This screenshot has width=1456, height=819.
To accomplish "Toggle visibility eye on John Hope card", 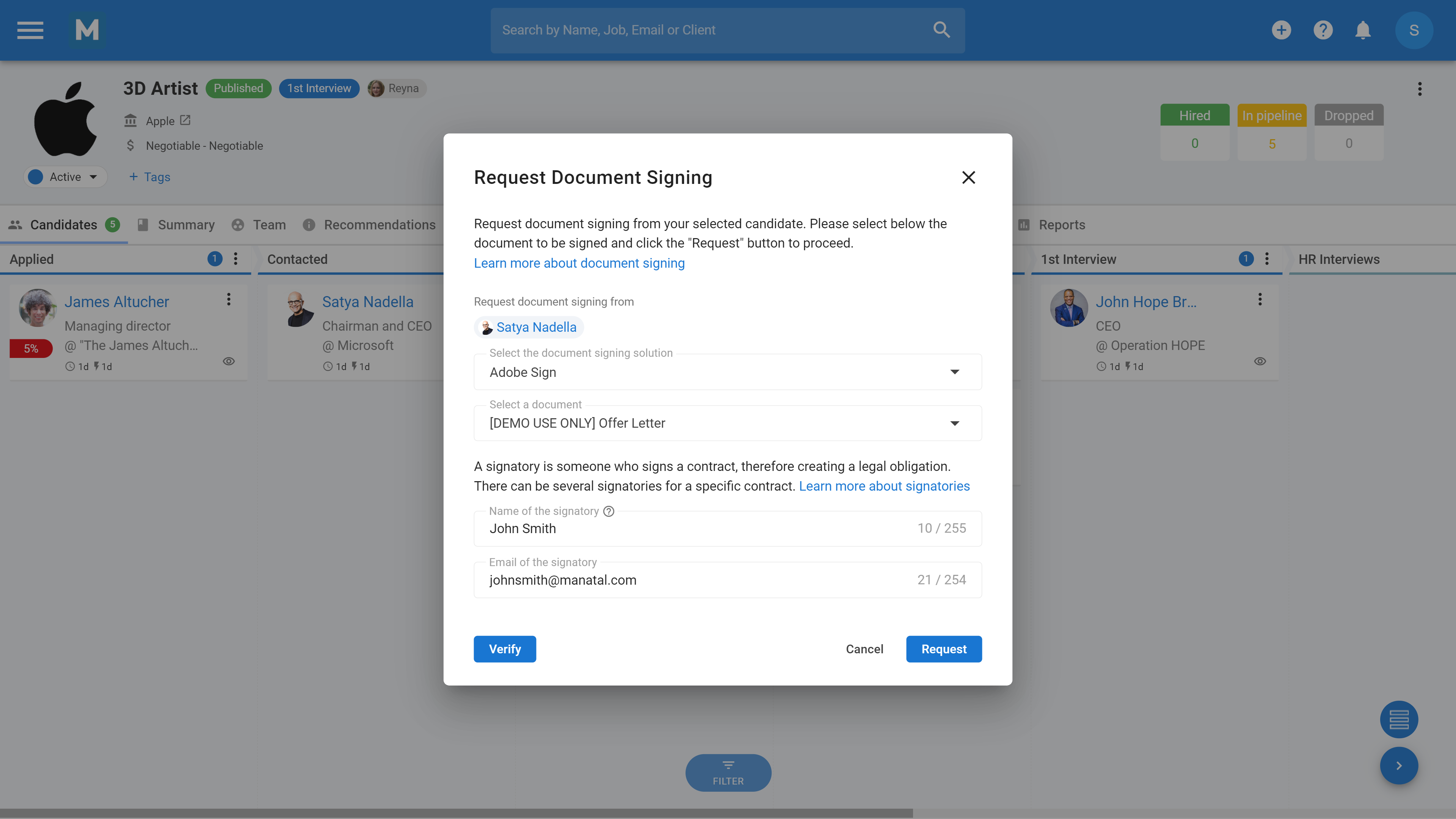I will (1260, 361).
